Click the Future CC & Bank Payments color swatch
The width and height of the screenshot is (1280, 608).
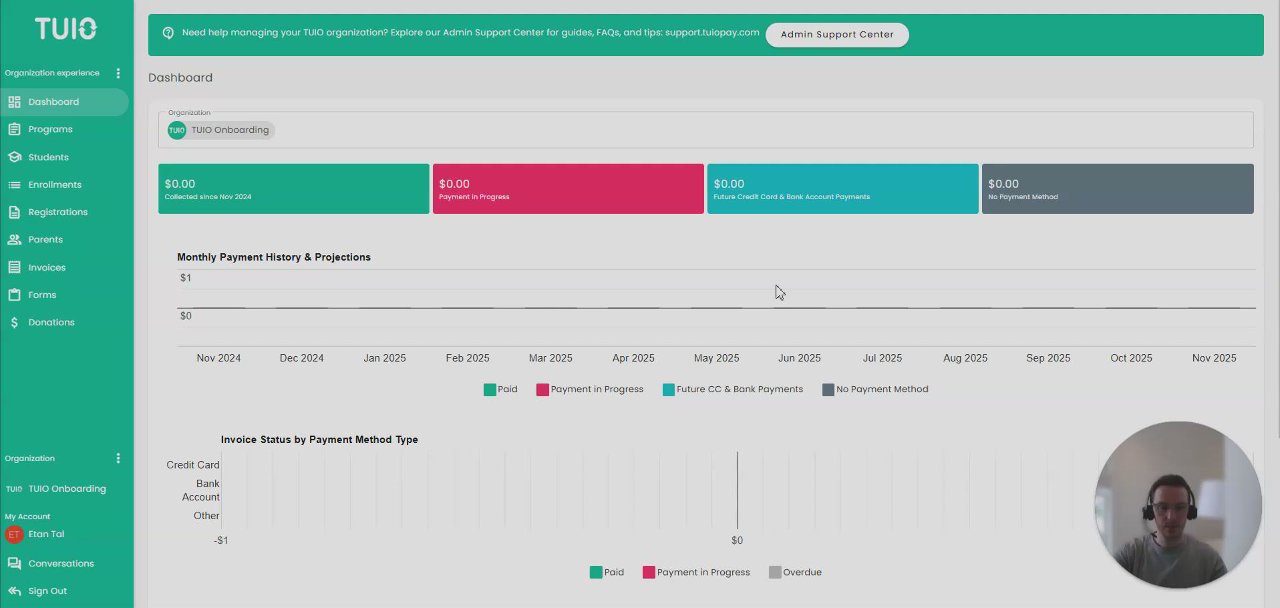pos(668,389)
